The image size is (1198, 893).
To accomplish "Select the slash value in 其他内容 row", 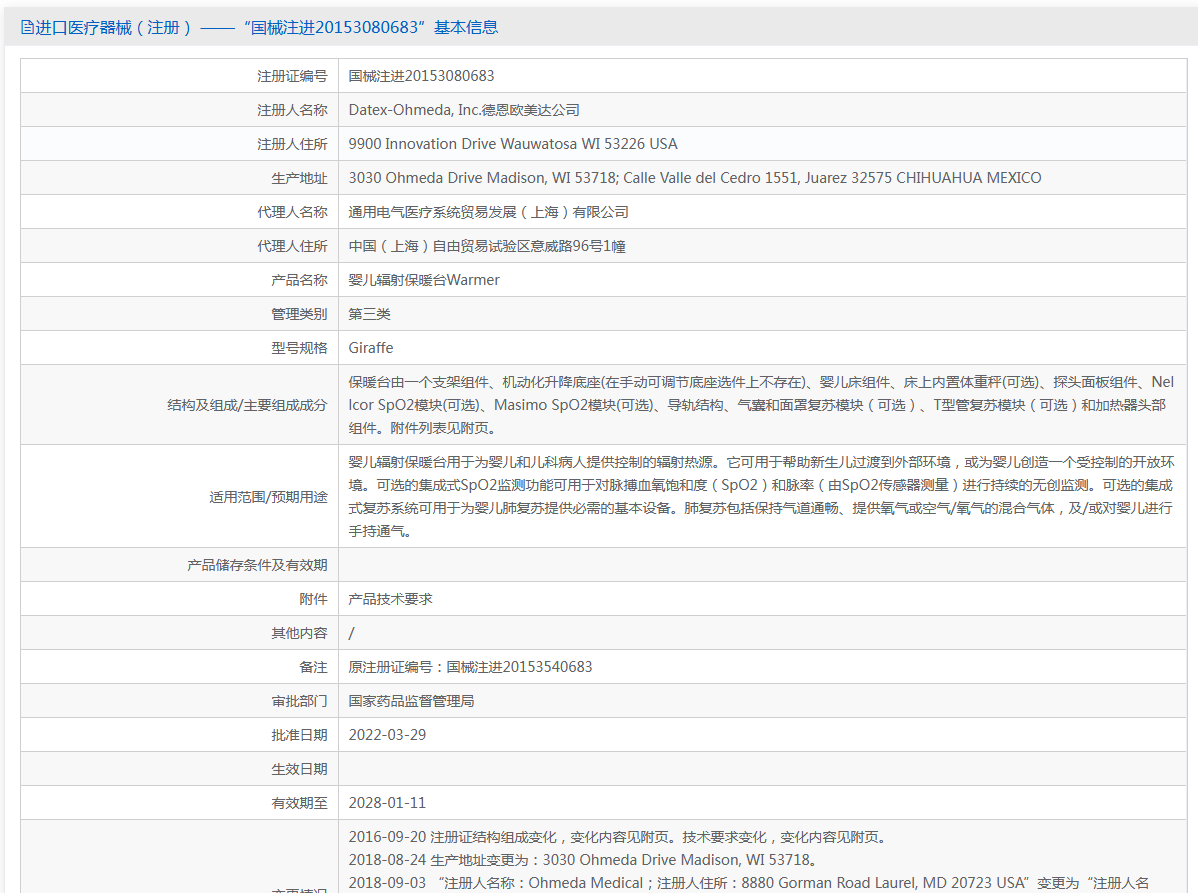I will [x=351, y=633].
